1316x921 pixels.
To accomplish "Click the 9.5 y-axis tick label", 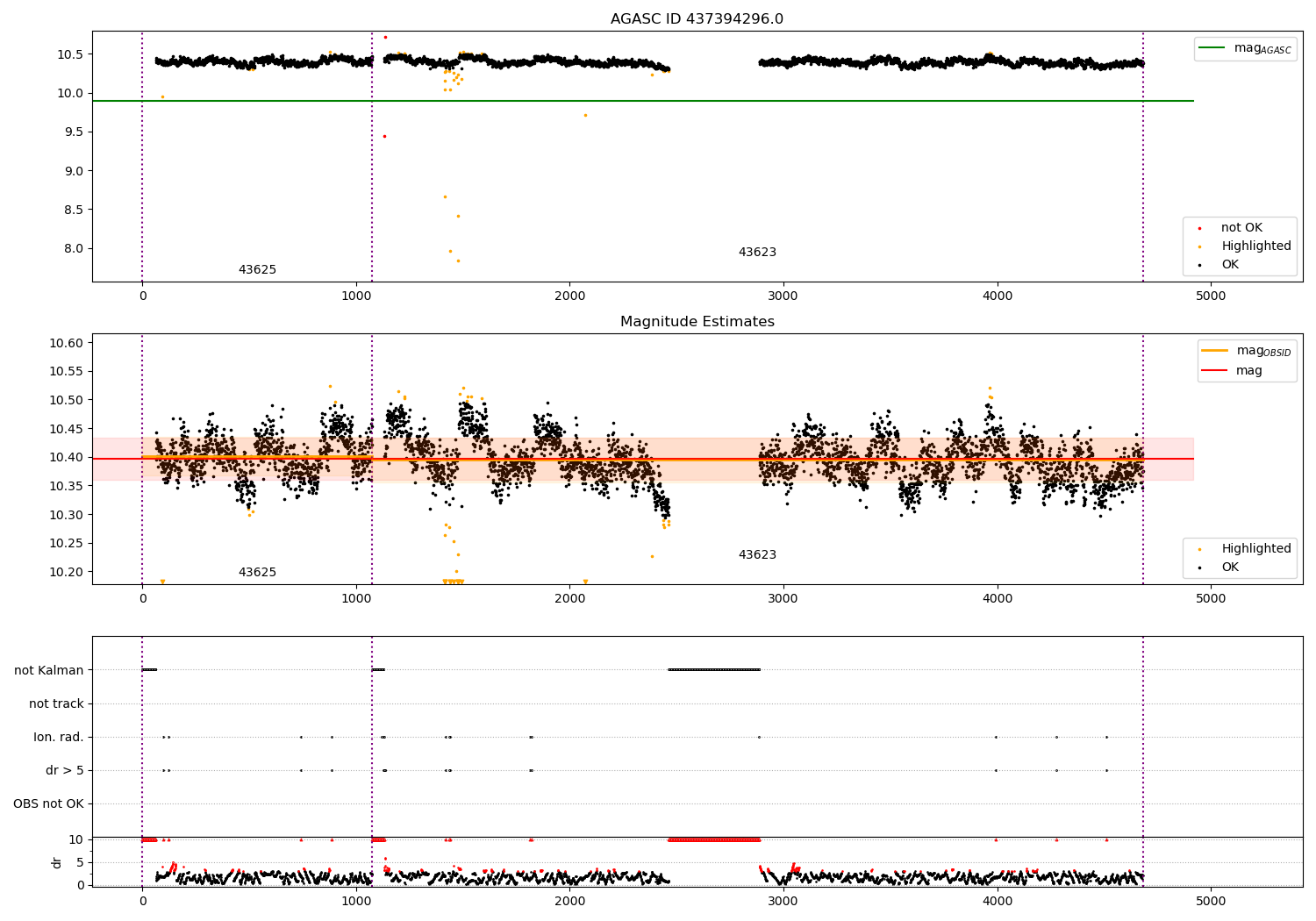I will [74, 132].
